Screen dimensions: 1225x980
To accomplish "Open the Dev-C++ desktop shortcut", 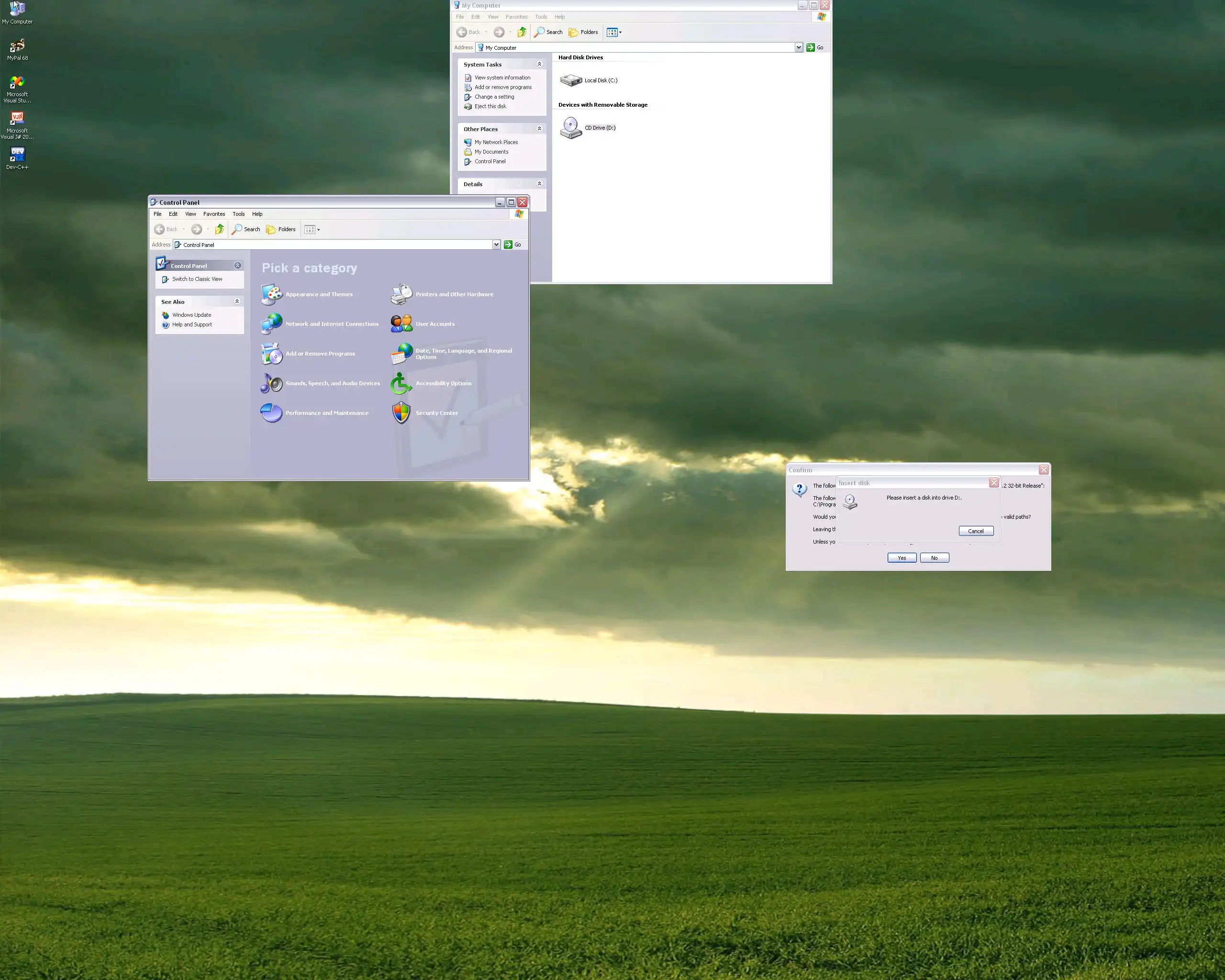I will click(x=17, y=155).
